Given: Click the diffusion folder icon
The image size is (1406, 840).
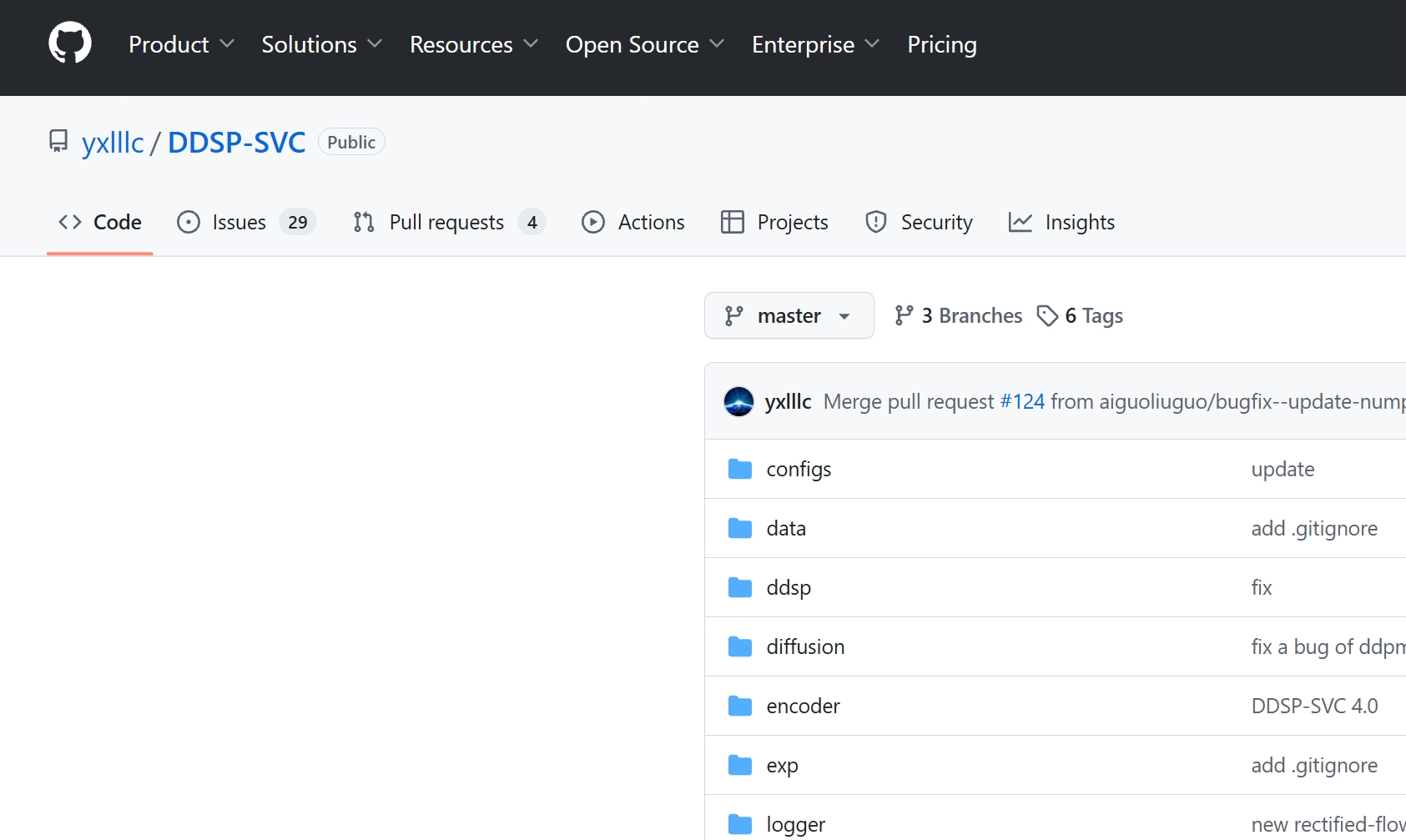Looking at the screenshot, I should [x=739, y=647].
